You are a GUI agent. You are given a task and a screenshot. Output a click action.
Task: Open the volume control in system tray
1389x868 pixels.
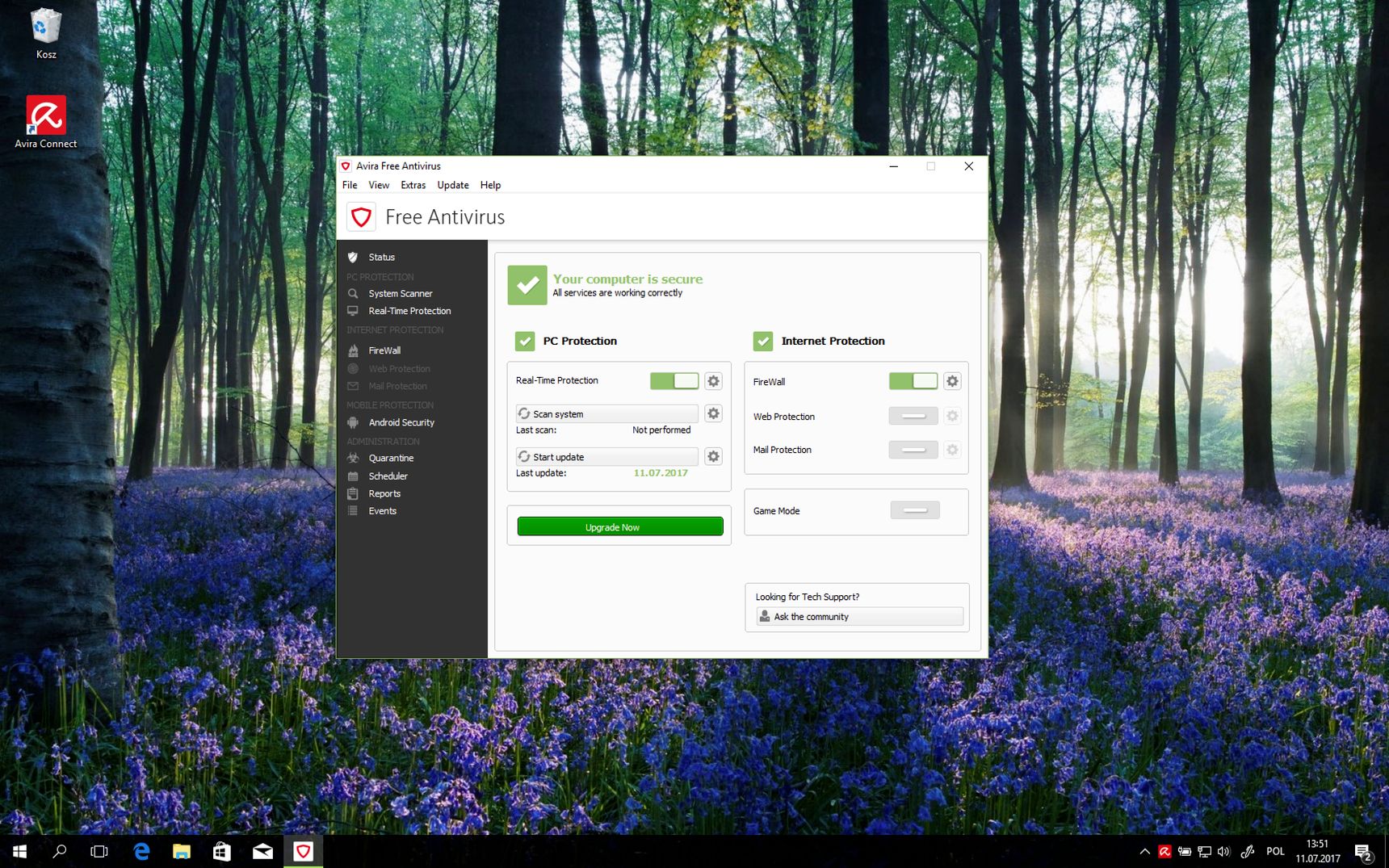pyautogui.click(x=1223, y=852)
